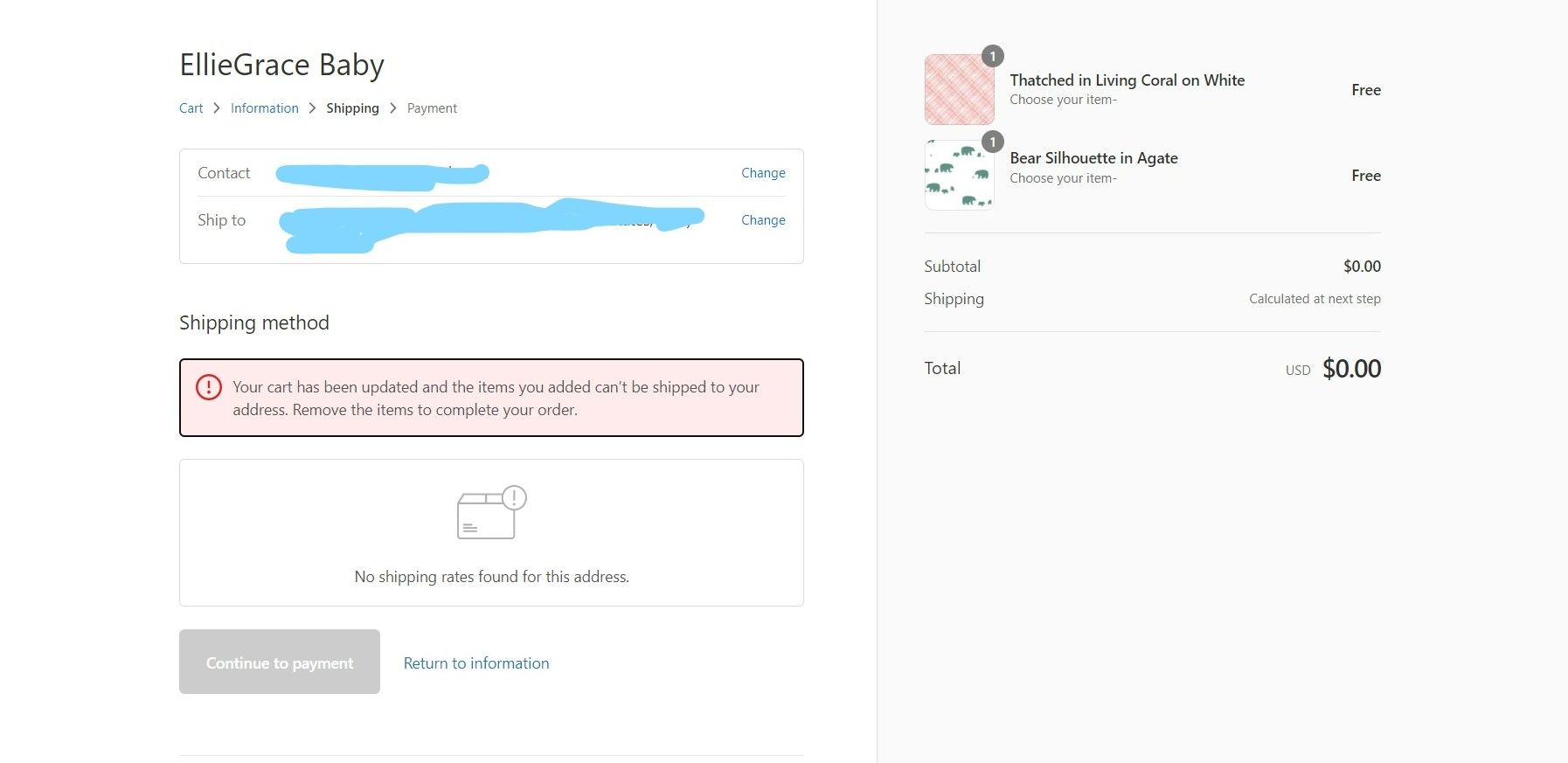The width and height of the screenshot is (1568, 763).
Task: Change the Contact details
Action: [x=763, y=173]
